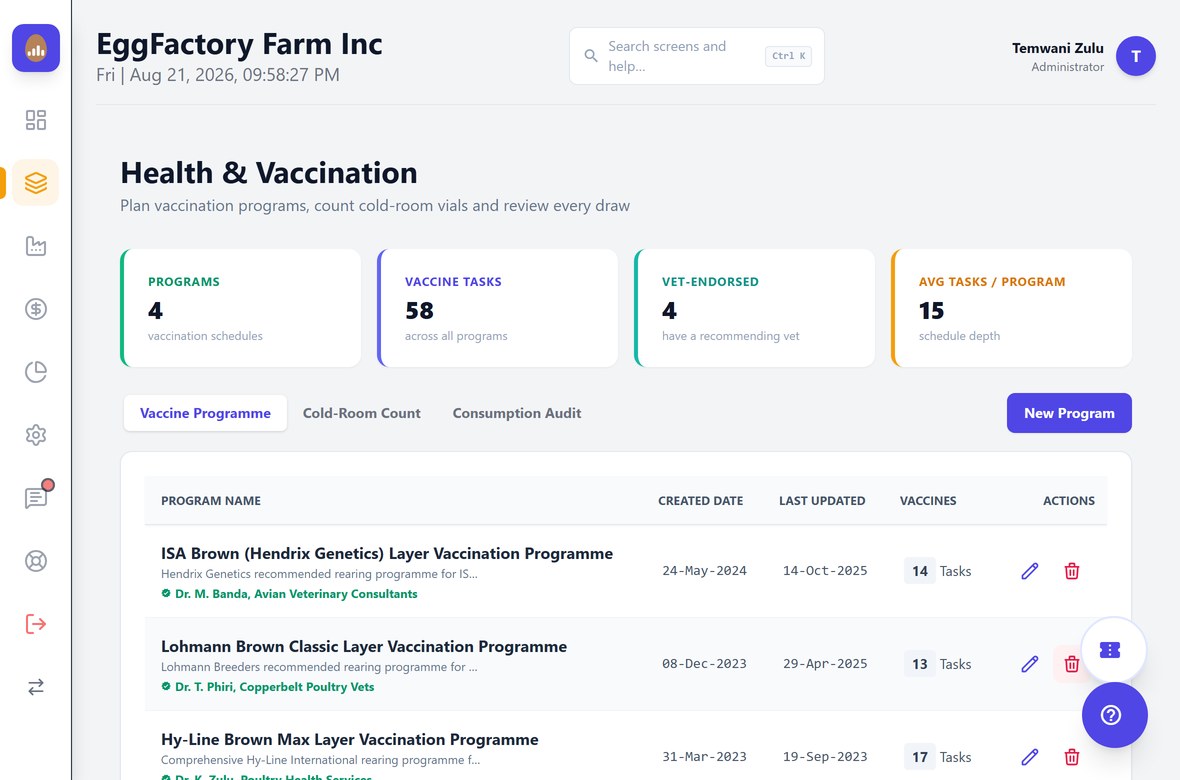Open the Vaccine Tasks summary card
The width and height of the screenshot is (1180, 780).
pyautogui.click(x=497, y=308)
